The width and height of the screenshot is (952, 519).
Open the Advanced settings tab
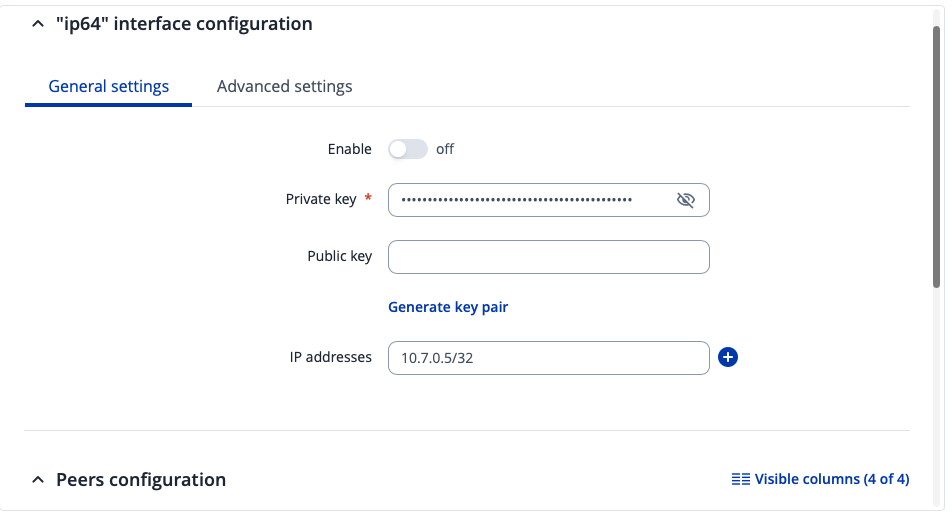point(284,87)
